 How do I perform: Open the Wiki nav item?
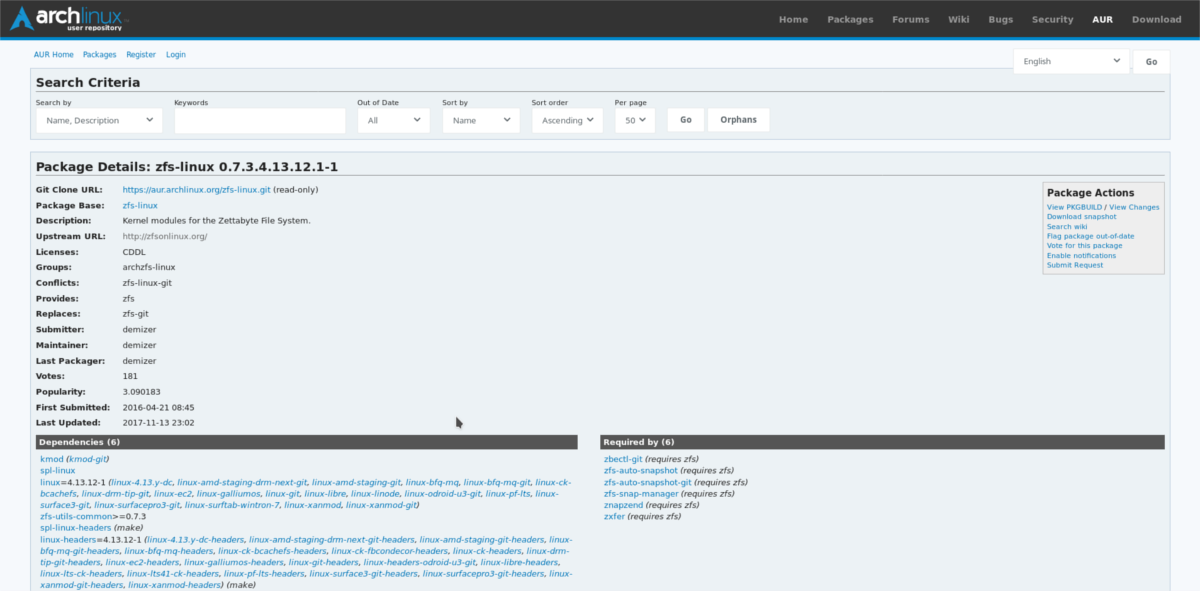click(x=958, y=19)
